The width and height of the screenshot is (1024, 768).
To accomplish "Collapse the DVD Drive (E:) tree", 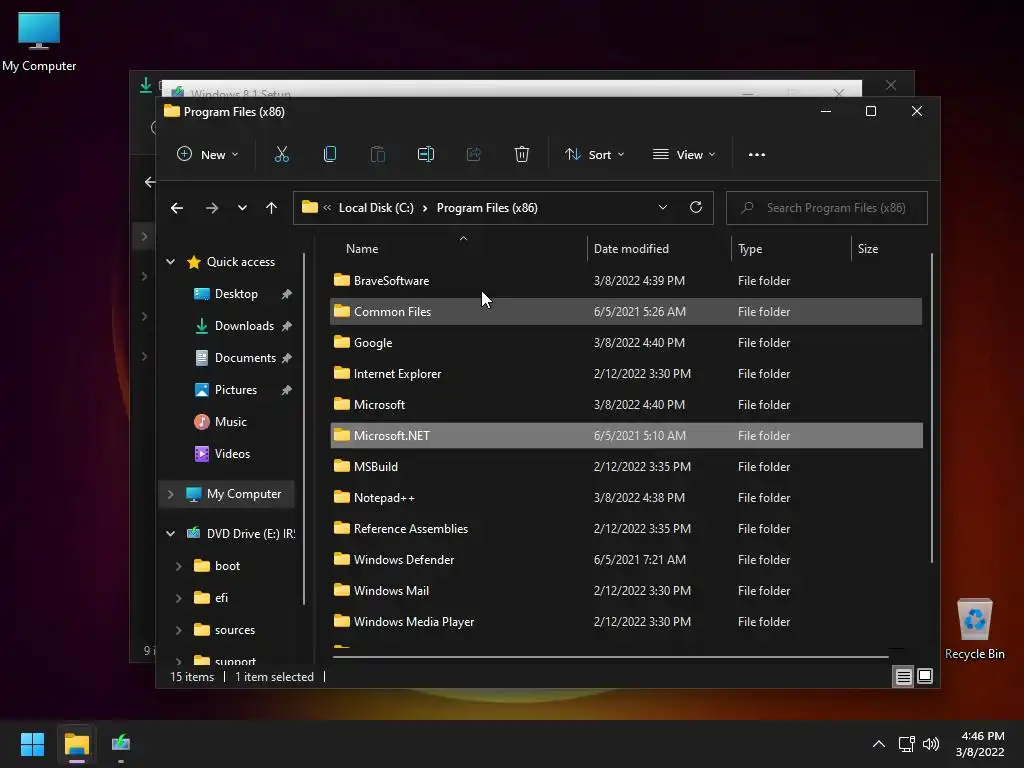I will tap(170, 534).
